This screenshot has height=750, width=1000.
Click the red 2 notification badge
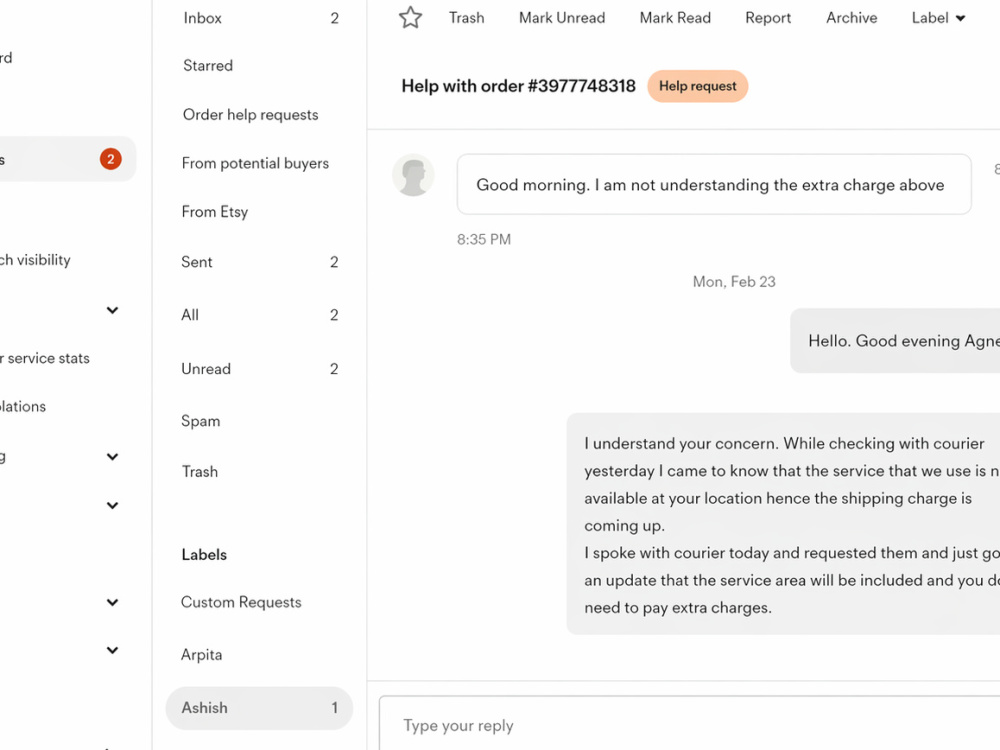[x=110, y=159]
